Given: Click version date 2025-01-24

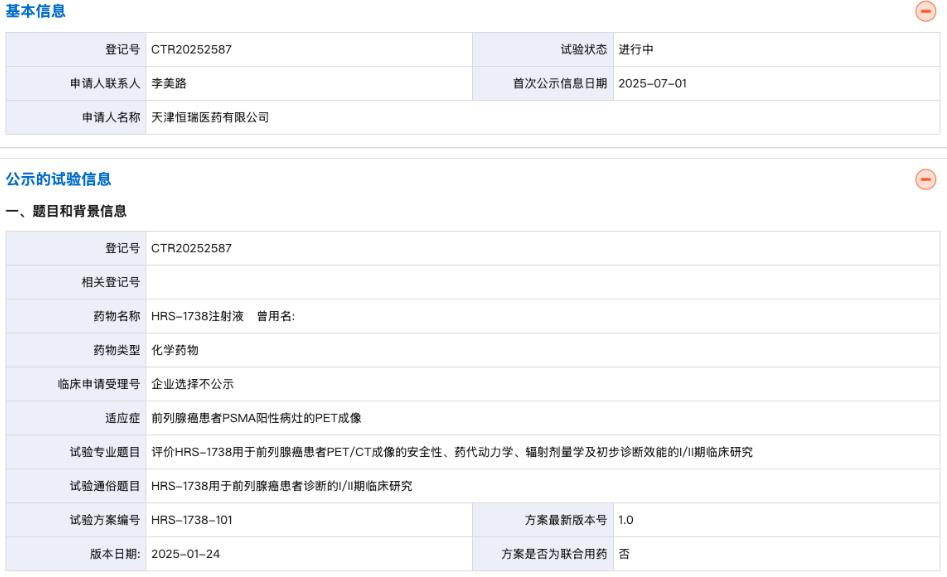Looking at the screenshot, I should point(185,554).
